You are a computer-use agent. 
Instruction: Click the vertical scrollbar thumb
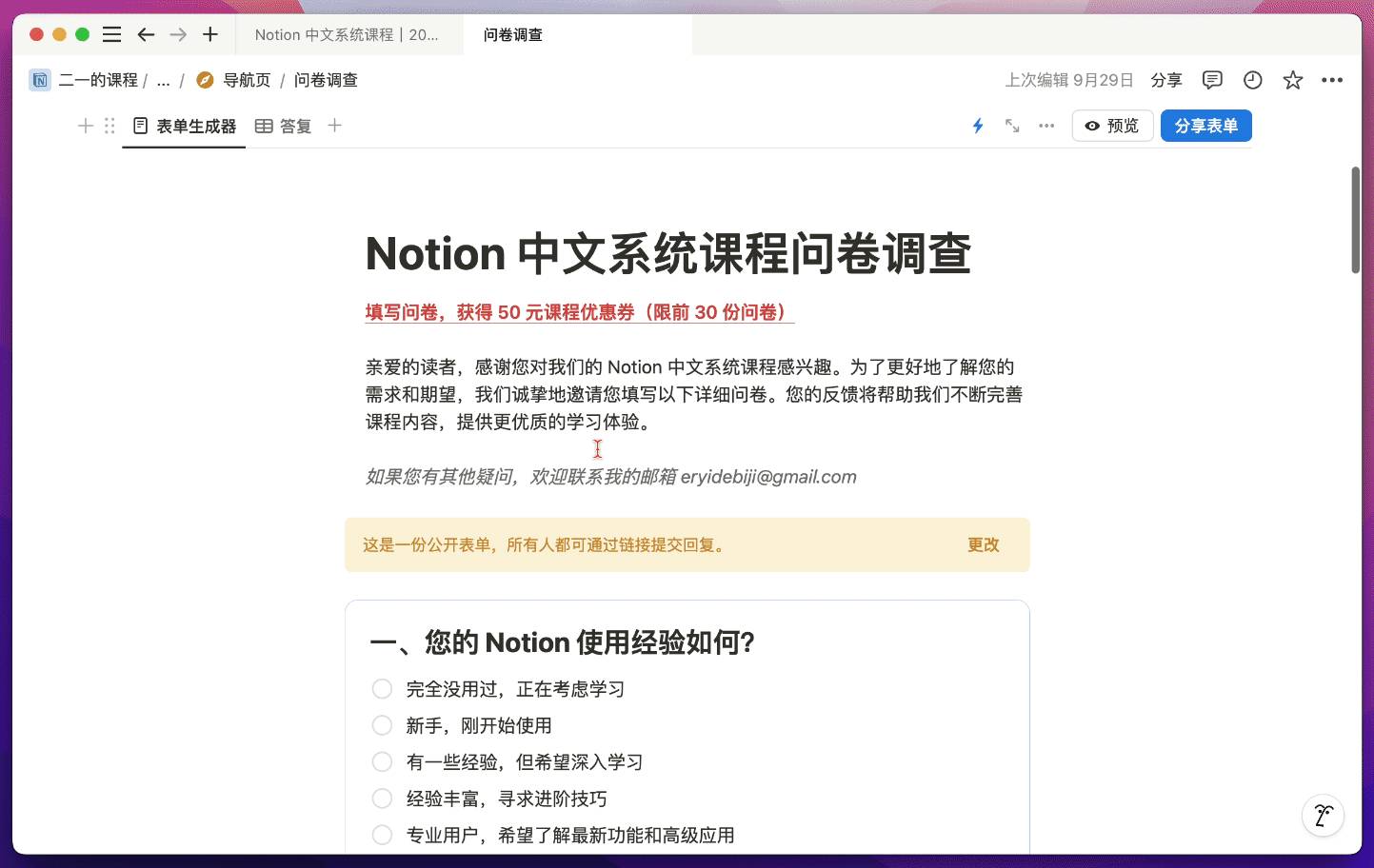[x=1356, y=220]
